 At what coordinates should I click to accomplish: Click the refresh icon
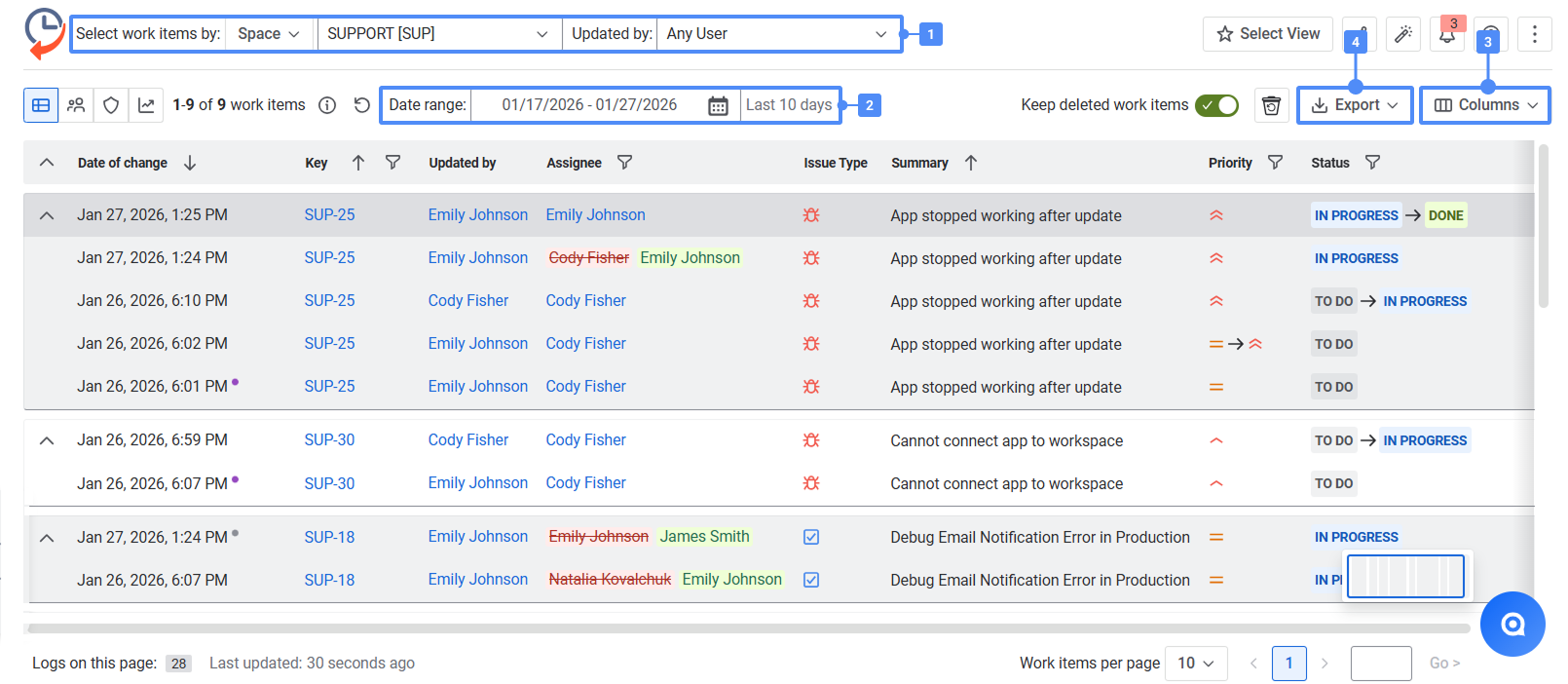click(x=361, y=105)
